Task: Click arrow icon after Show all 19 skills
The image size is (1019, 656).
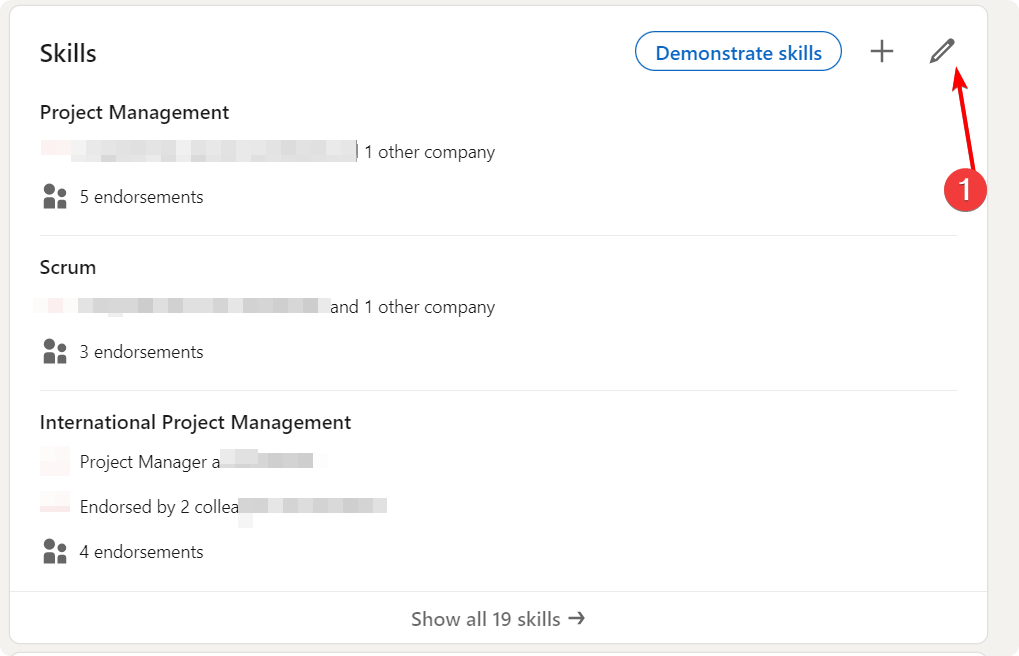Action: point(577,619)
